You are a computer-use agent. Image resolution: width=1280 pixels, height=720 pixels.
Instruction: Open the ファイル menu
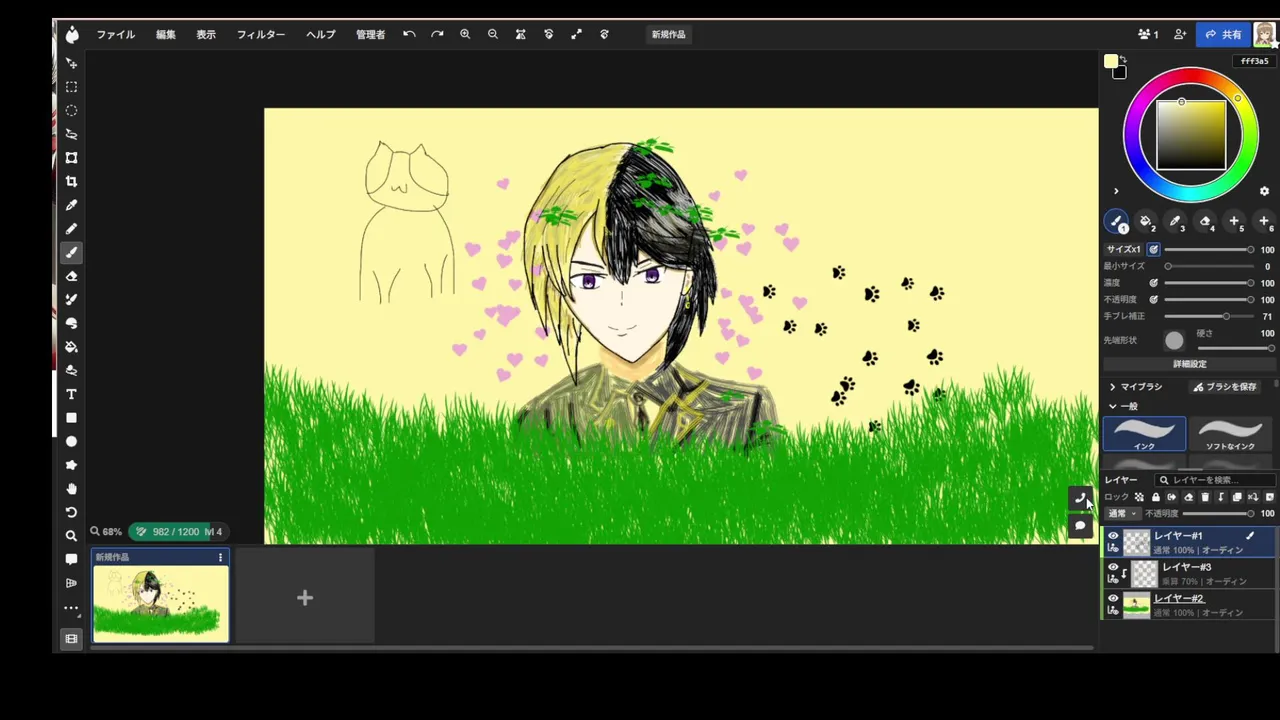pyautogui.click(x=115, y=34)
